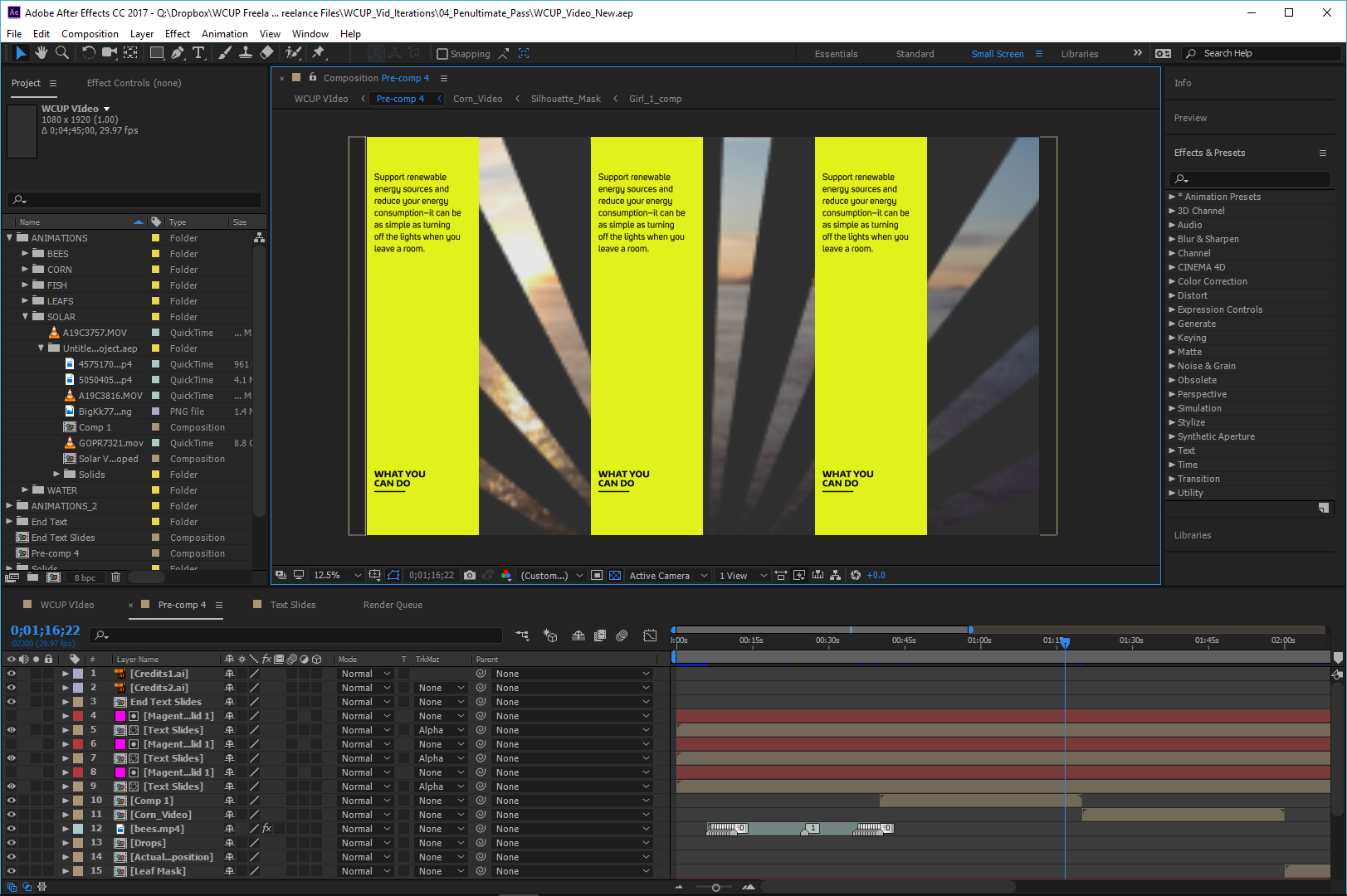
Task: Hide the bees.mp4 layer
Action: coord(12,829)
